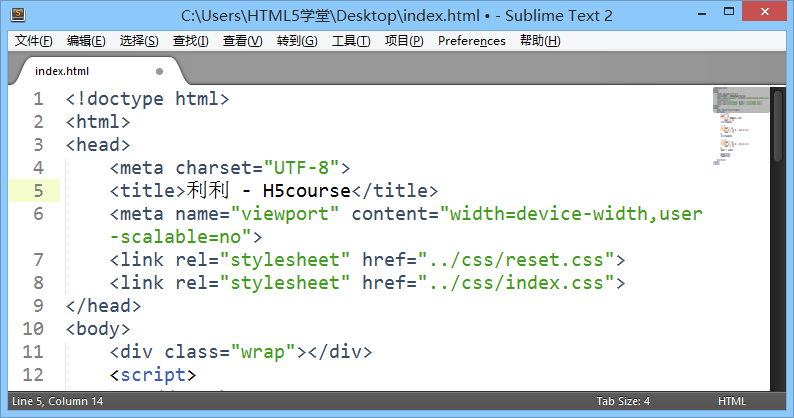Open the 文件(F) menu

(33, 41)
